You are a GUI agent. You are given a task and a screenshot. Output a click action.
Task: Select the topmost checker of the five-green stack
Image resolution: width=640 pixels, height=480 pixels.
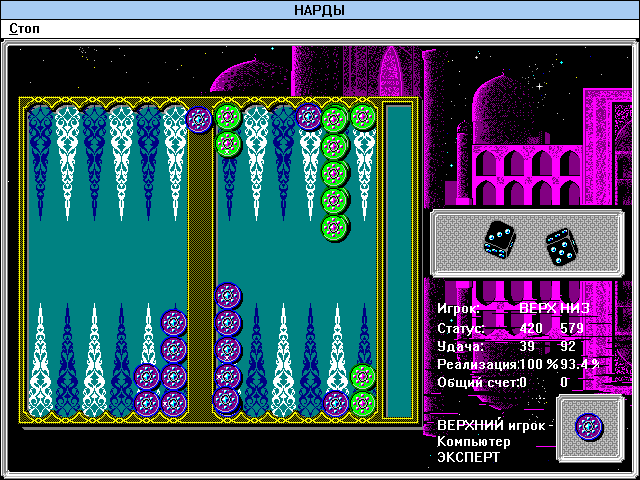(335, 119)
